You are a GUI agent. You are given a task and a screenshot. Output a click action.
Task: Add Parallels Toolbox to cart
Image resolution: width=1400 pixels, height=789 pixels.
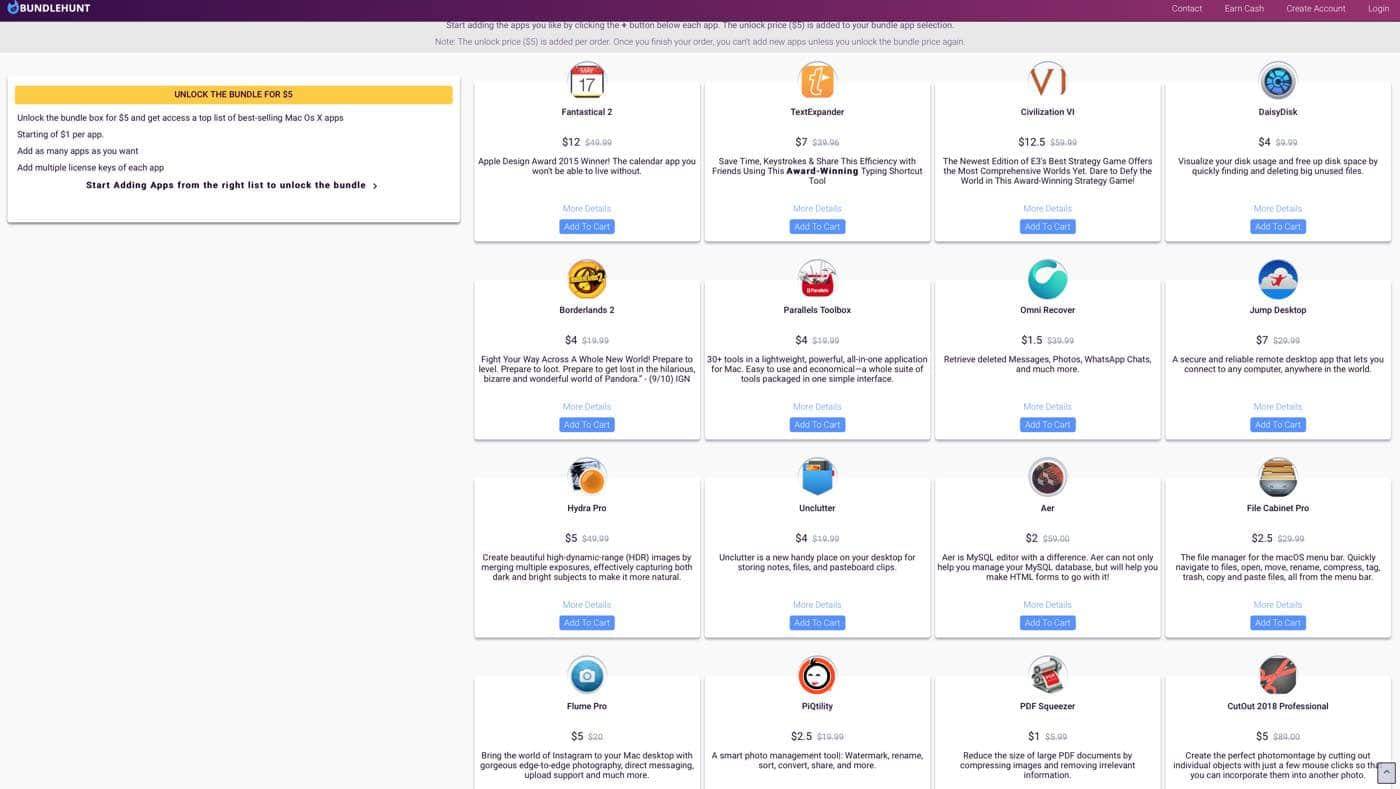(x=817, y=425)
